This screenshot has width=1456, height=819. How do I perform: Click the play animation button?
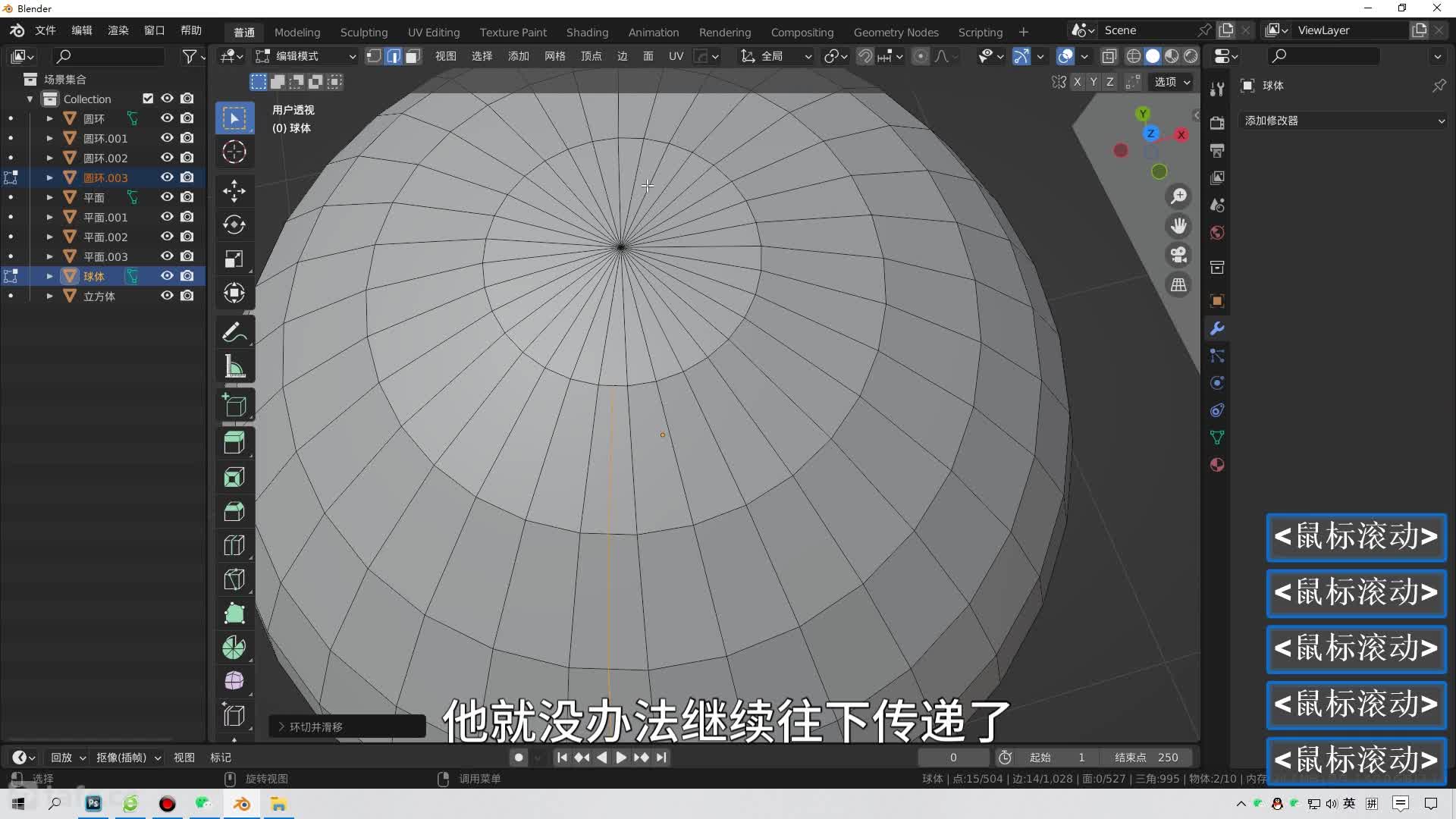[621, 758]
